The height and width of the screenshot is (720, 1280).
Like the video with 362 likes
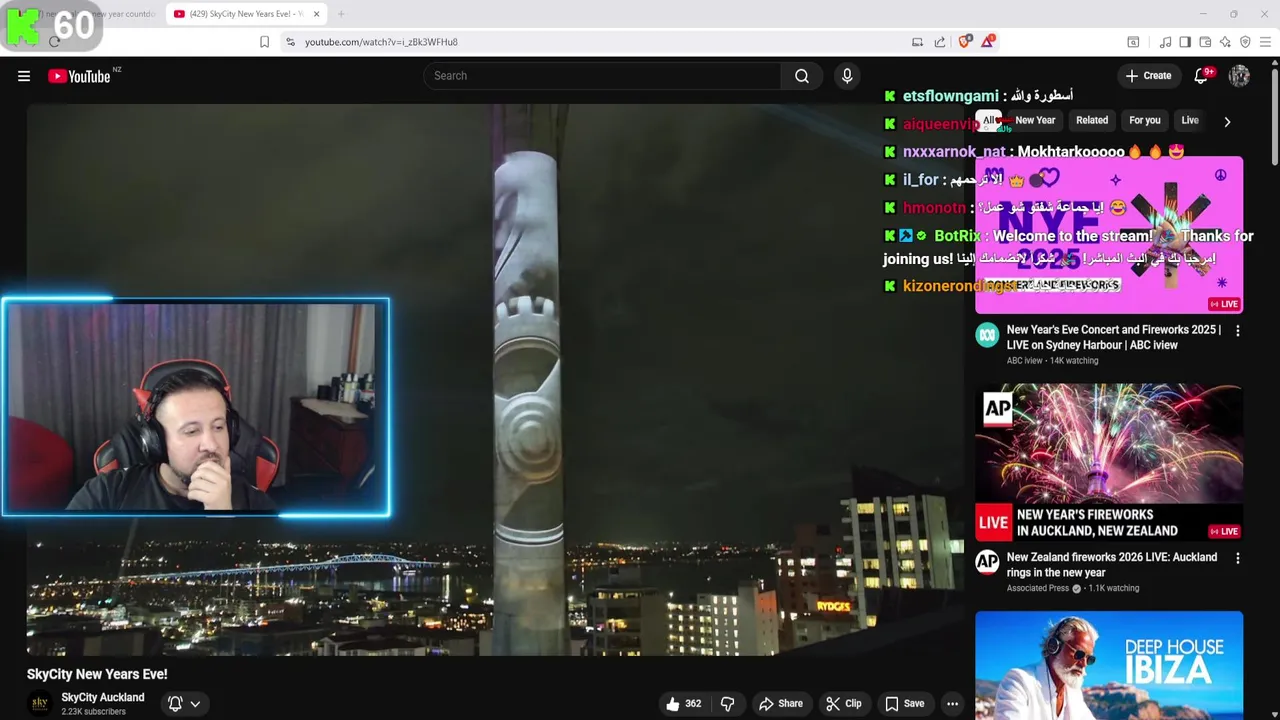pos(684,704)
